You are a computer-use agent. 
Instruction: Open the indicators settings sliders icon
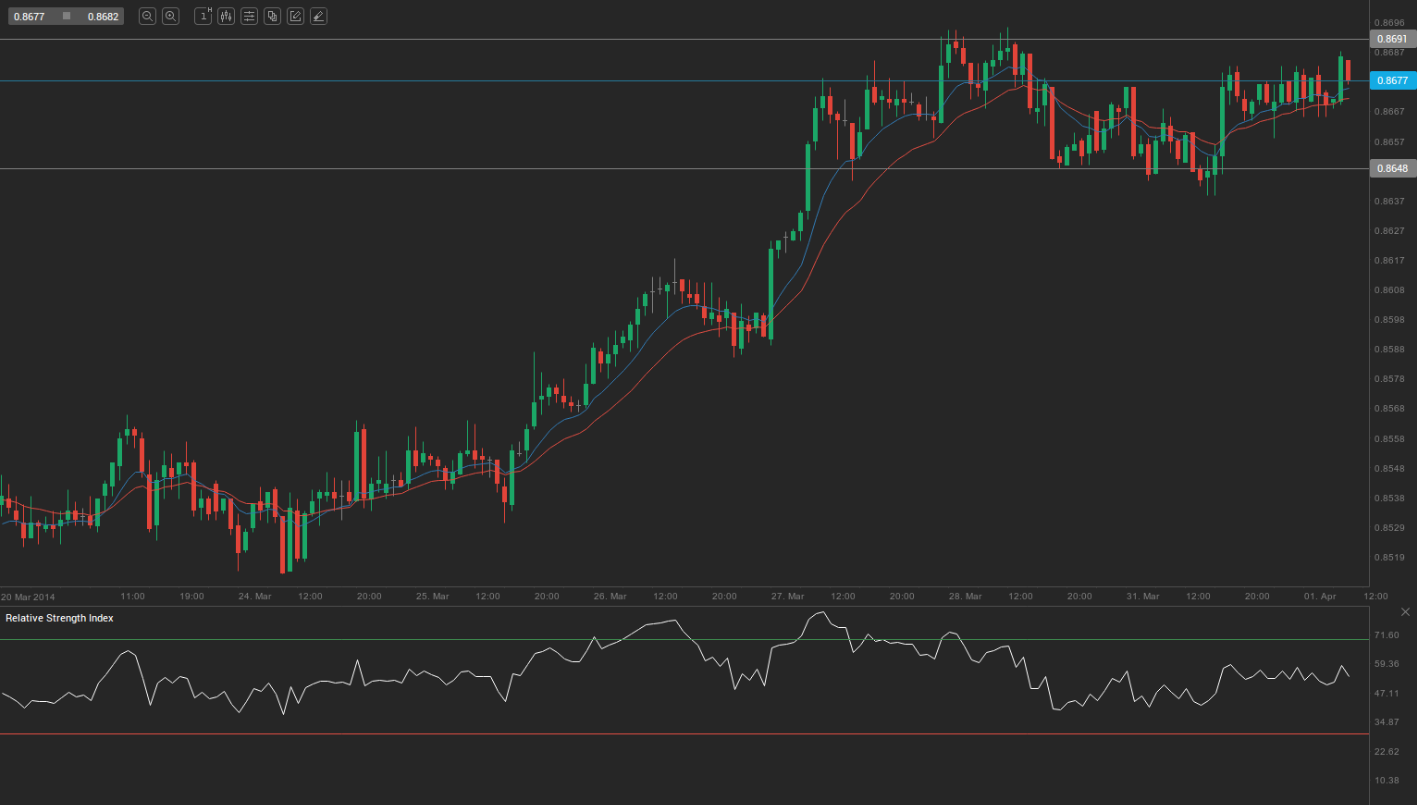(x=249, y=16)
